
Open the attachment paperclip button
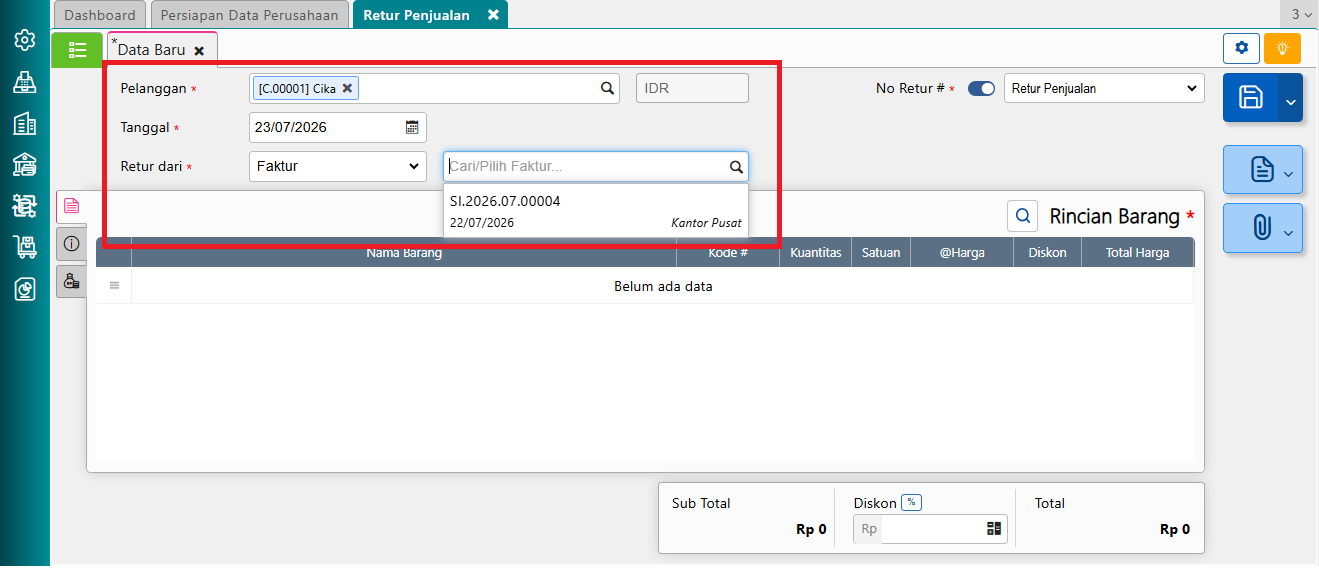pos(1262,228)
